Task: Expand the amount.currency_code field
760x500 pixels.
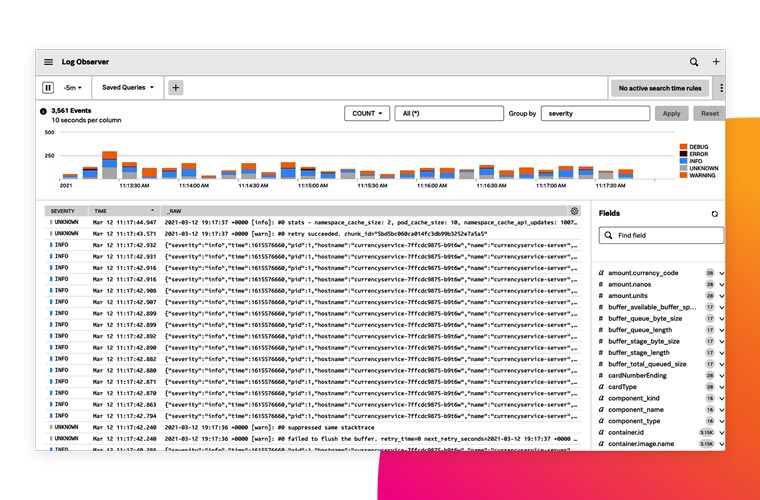Action: (722, 273)
